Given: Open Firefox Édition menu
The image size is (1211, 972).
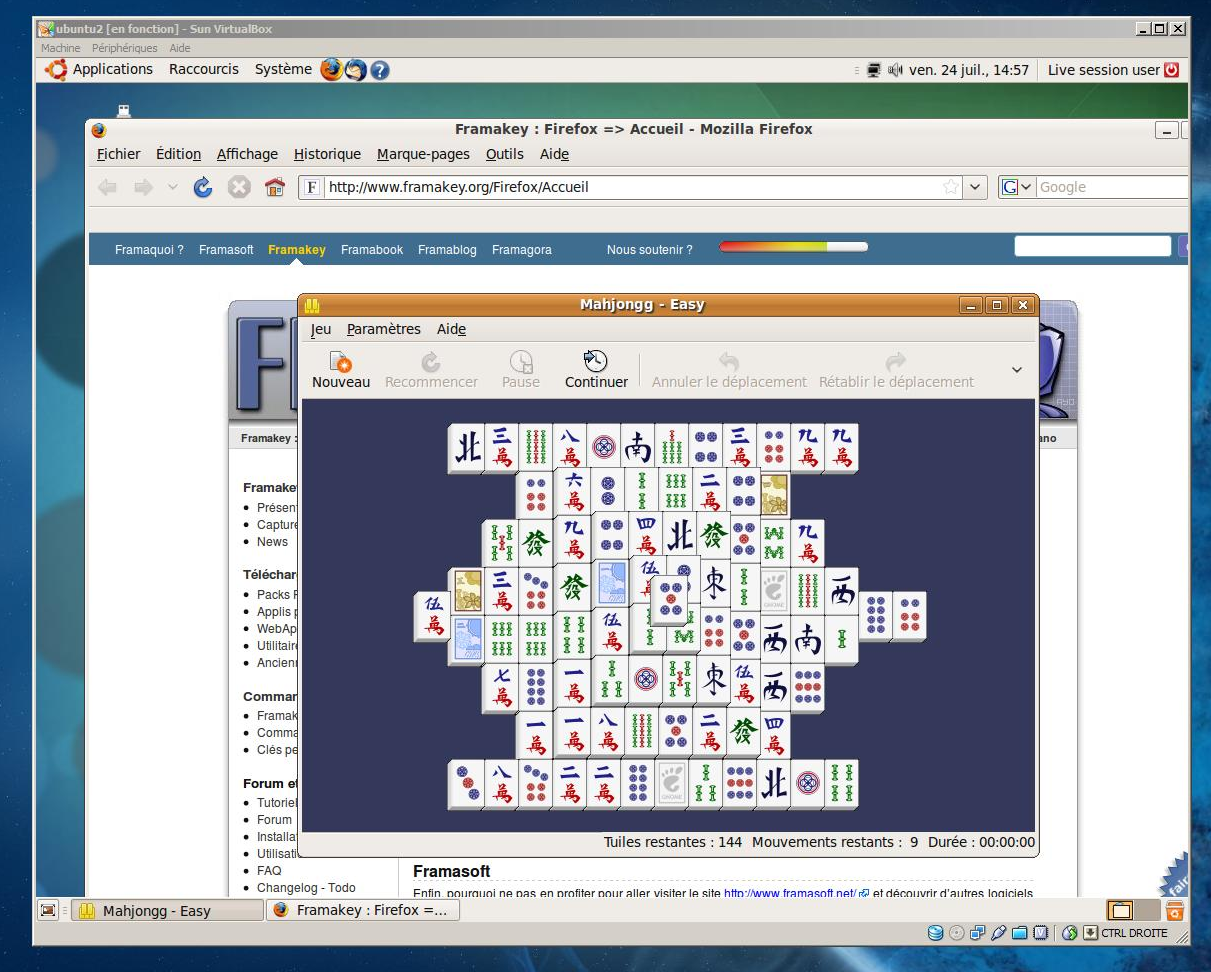Looking at the screenshot, I should click(x=179, y=154).
